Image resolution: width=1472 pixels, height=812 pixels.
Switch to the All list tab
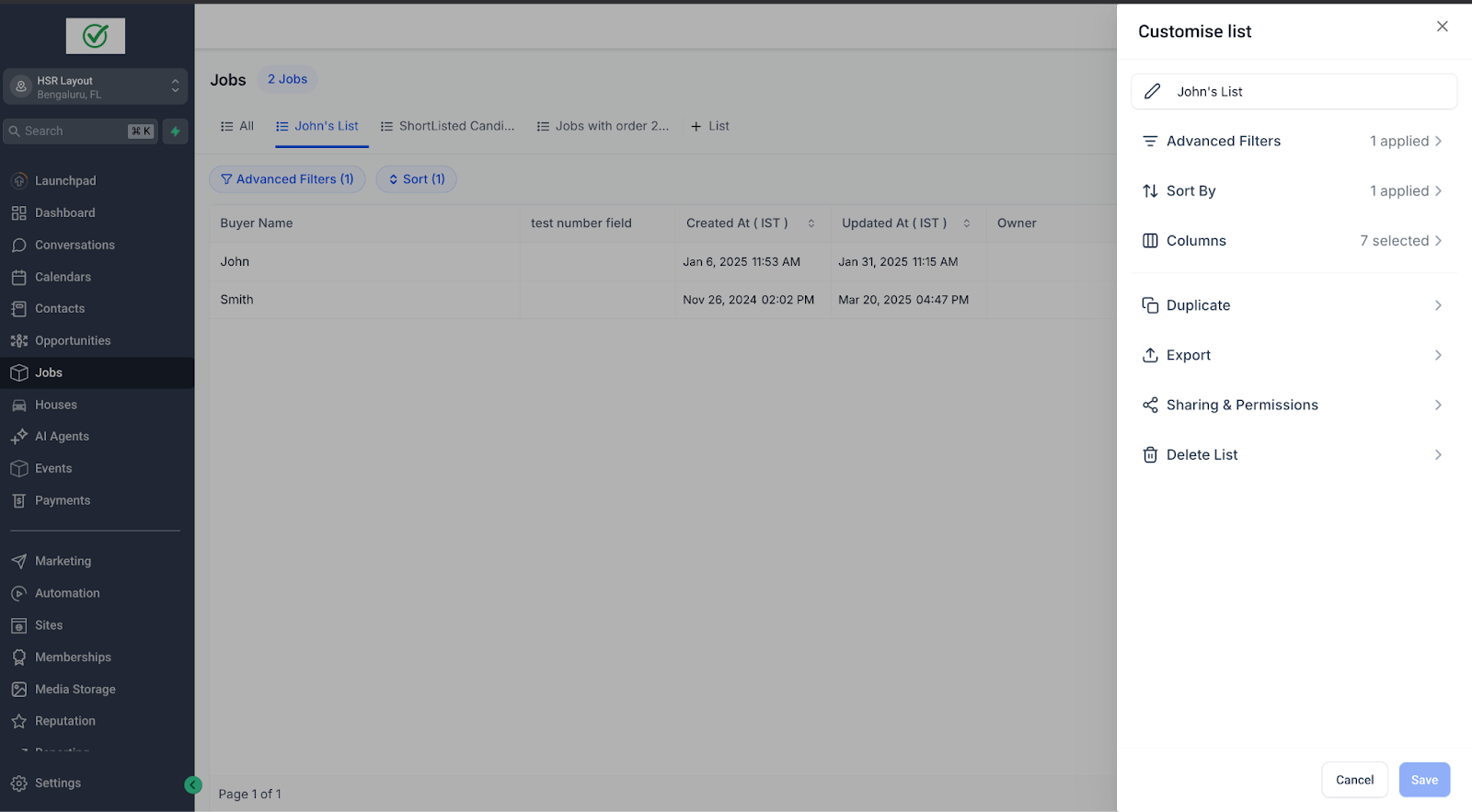[237, 126]
